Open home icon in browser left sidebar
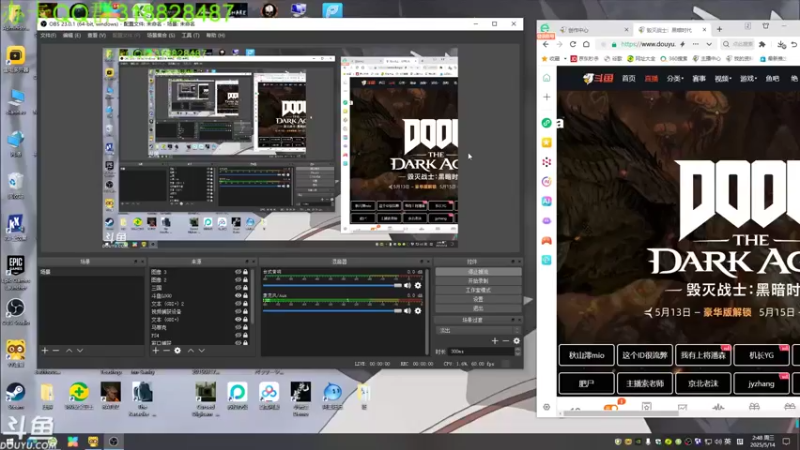This screenshot has height=450, width=800. coord(546,78)
